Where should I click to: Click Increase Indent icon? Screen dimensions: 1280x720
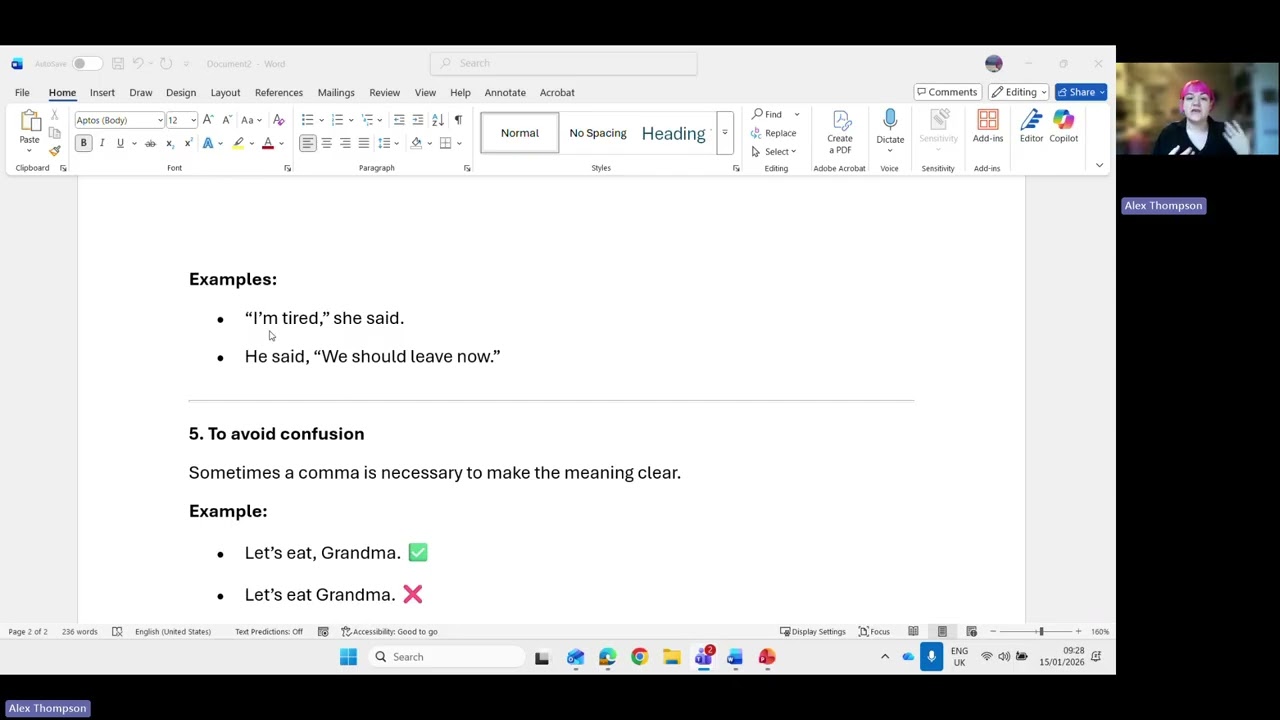coord(418,120)
